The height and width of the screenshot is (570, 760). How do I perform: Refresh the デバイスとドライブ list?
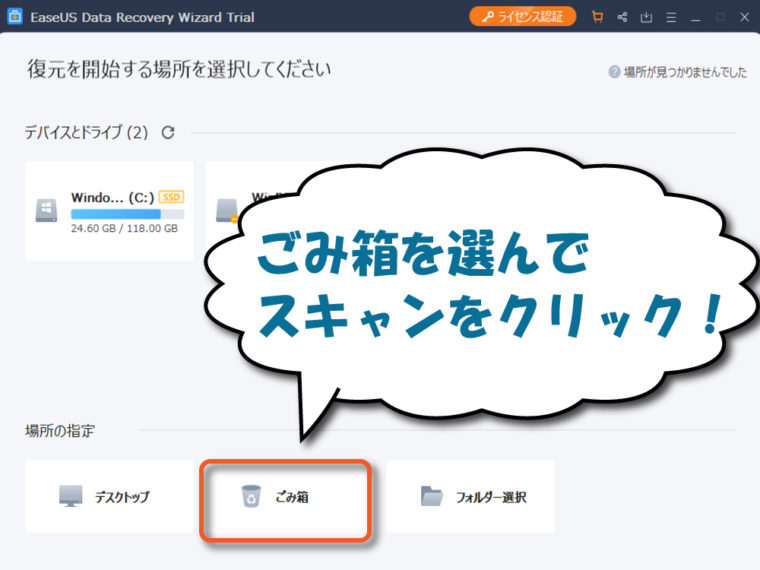tap(168, 132)
